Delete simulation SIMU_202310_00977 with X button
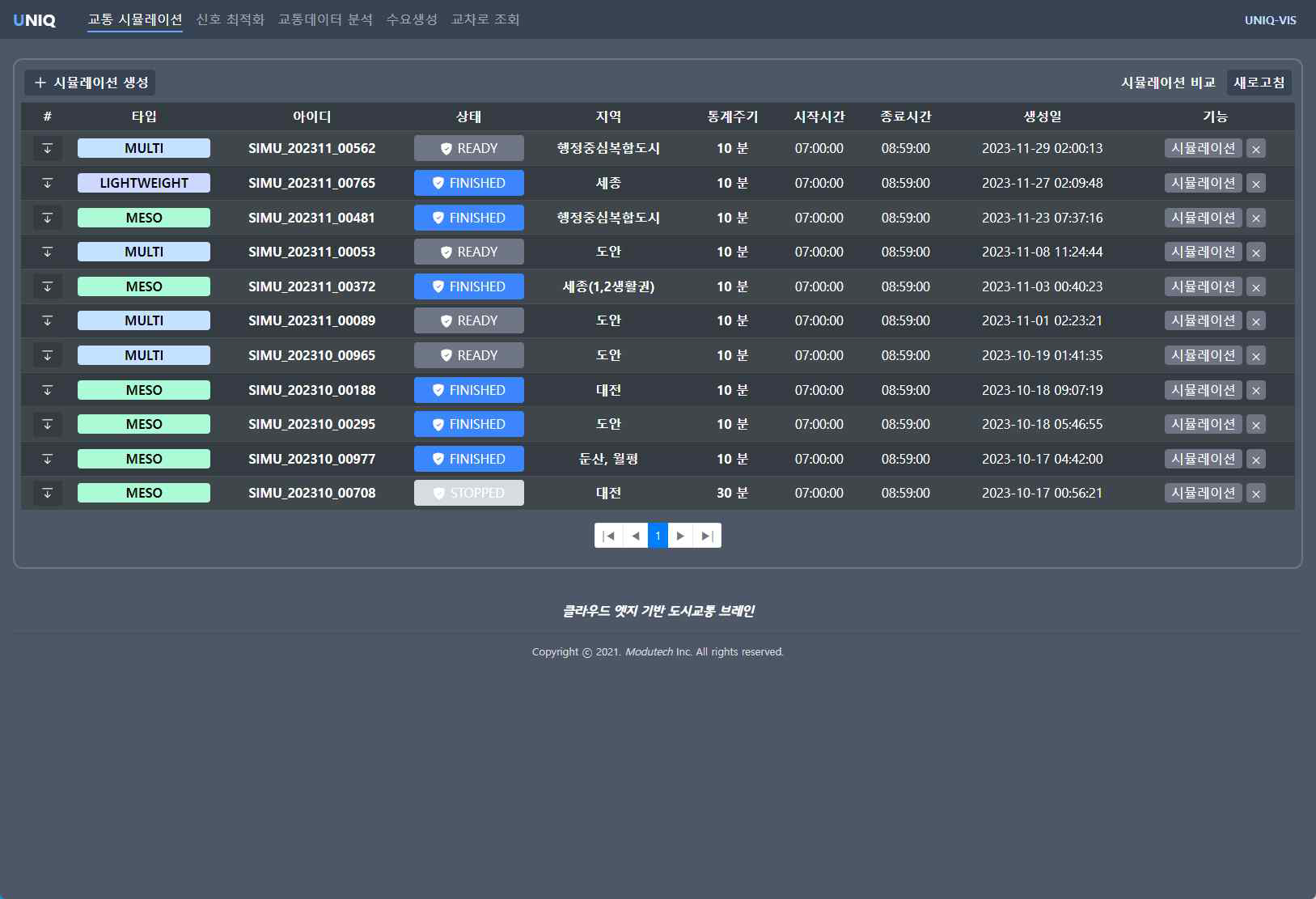This screenshot has height=899, width=1316. tap(1256, 459)
